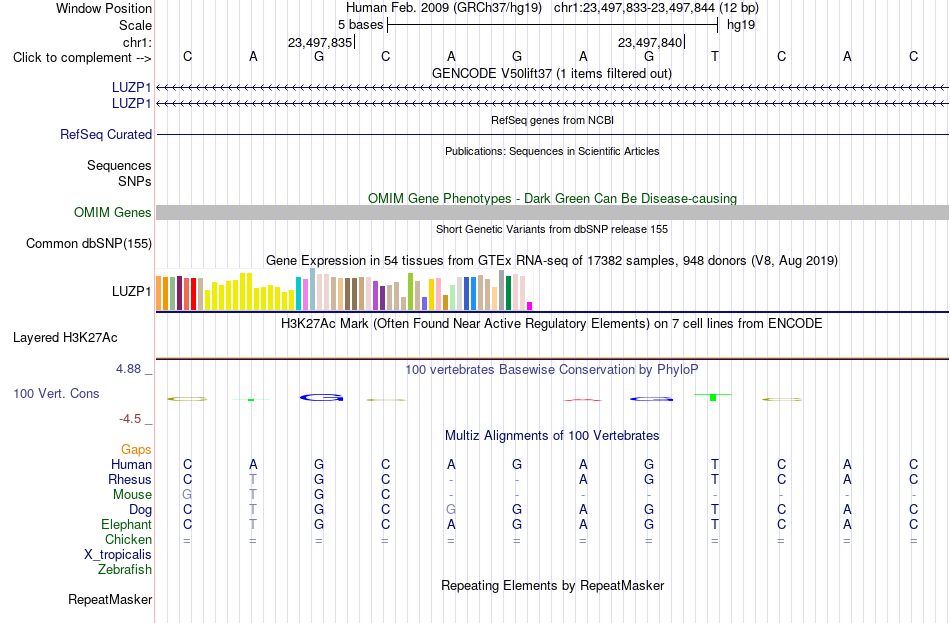Click the 'Gaps' alignment row label
The width and height of the screenshot is (950, 623).
pos(136,450)
